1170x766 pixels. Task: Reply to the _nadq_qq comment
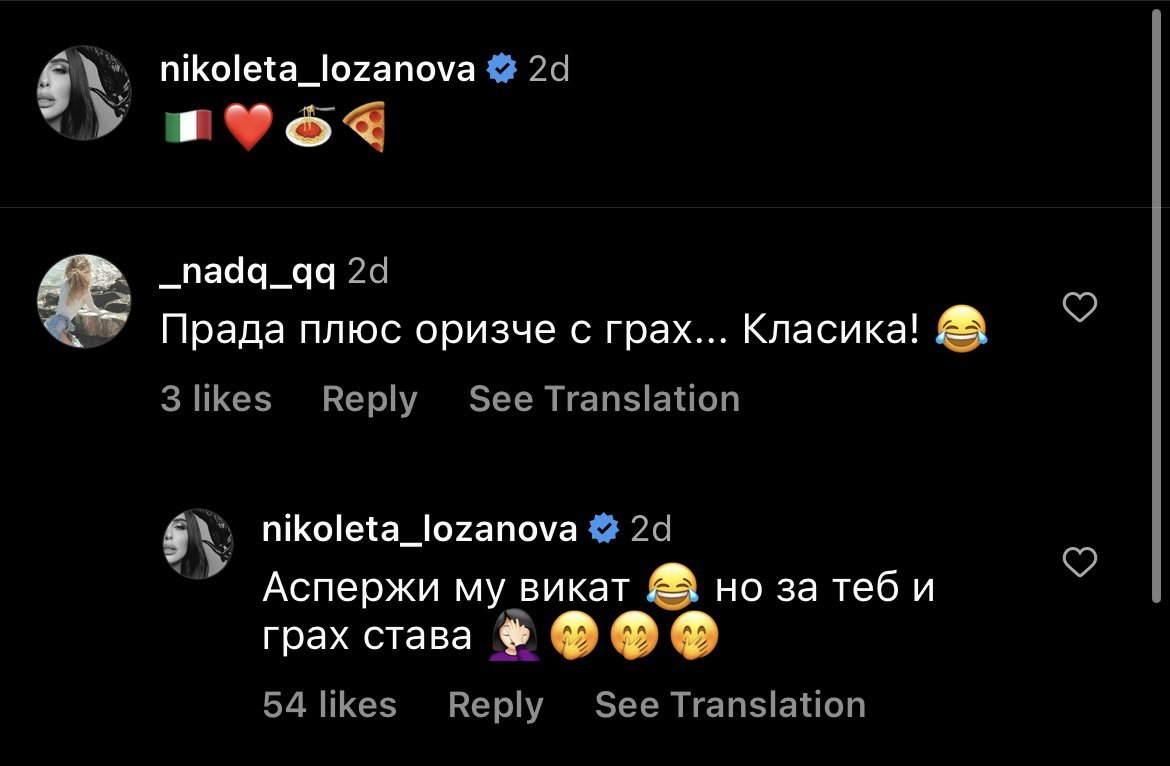click(370, 399)
